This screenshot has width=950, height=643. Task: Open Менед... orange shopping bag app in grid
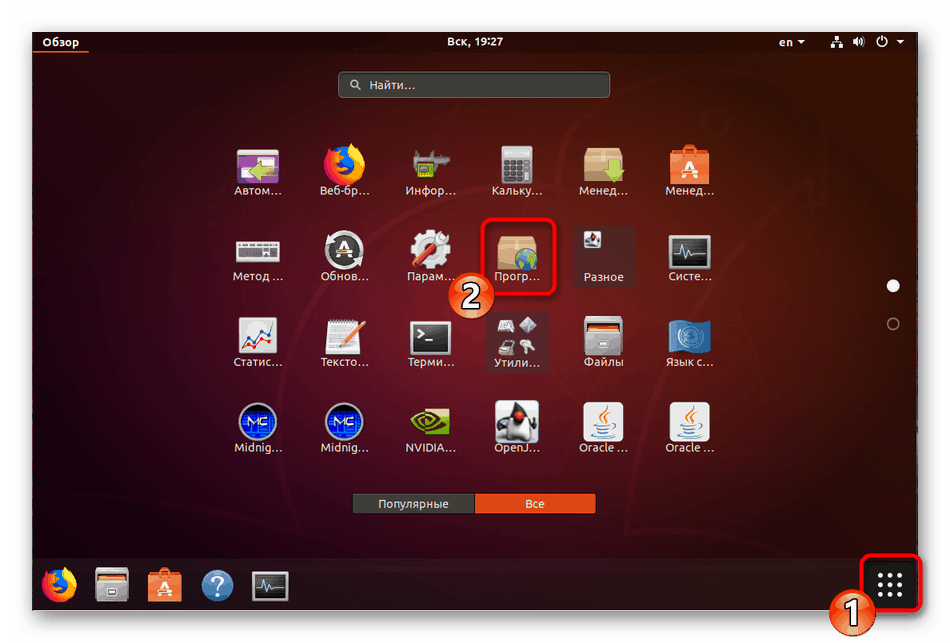(x=689, y=172)
